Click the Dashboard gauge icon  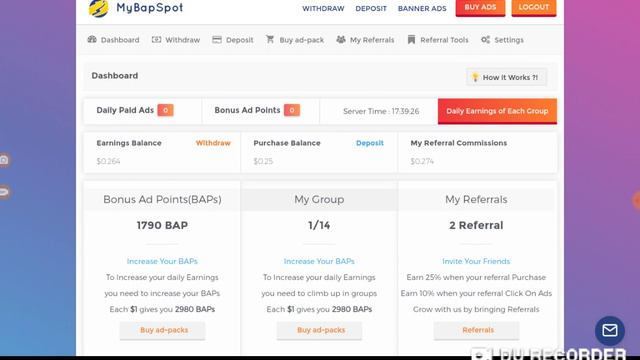point(92,40)
